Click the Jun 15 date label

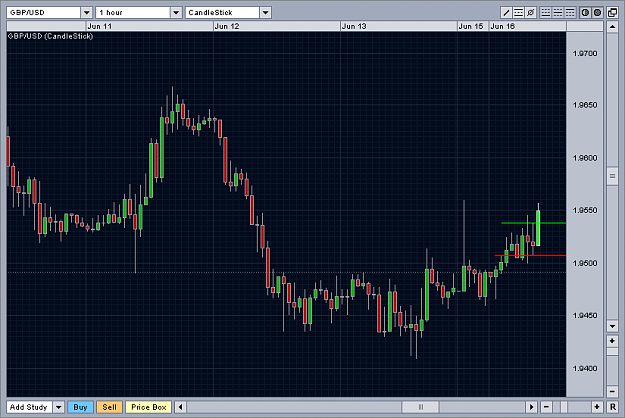point(471,26)
